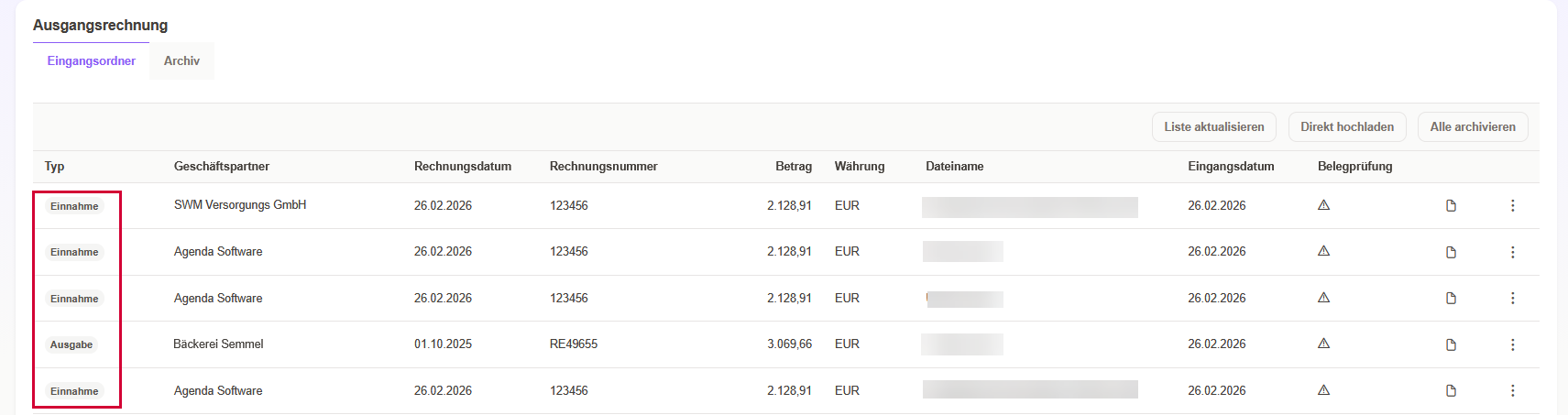The height and width of the screenshot is (415, 1568).
Task: Switch to the Archiv tab
Action: 181,61
